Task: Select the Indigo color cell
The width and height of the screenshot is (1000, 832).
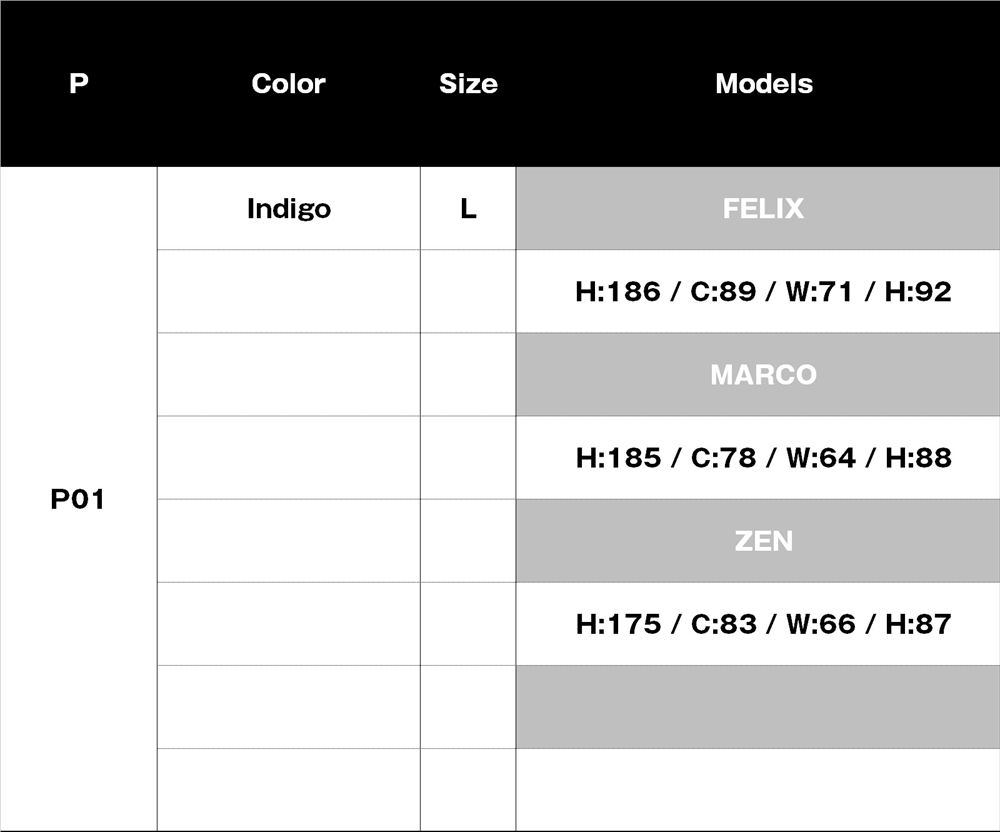Action: [x=288, y=209]
